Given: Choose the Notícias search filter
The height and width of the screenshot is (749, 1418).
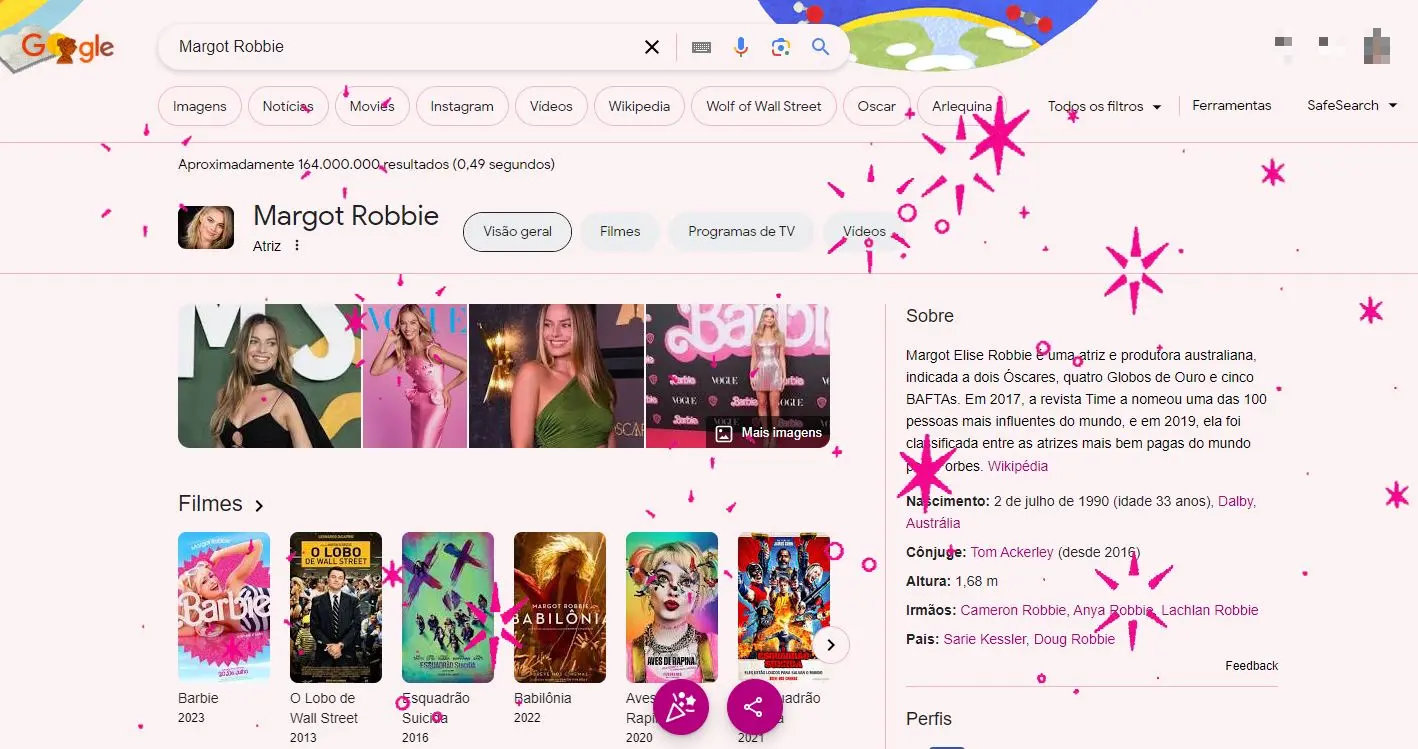Looking at the screenshot, I should click(x=288, y=105).
